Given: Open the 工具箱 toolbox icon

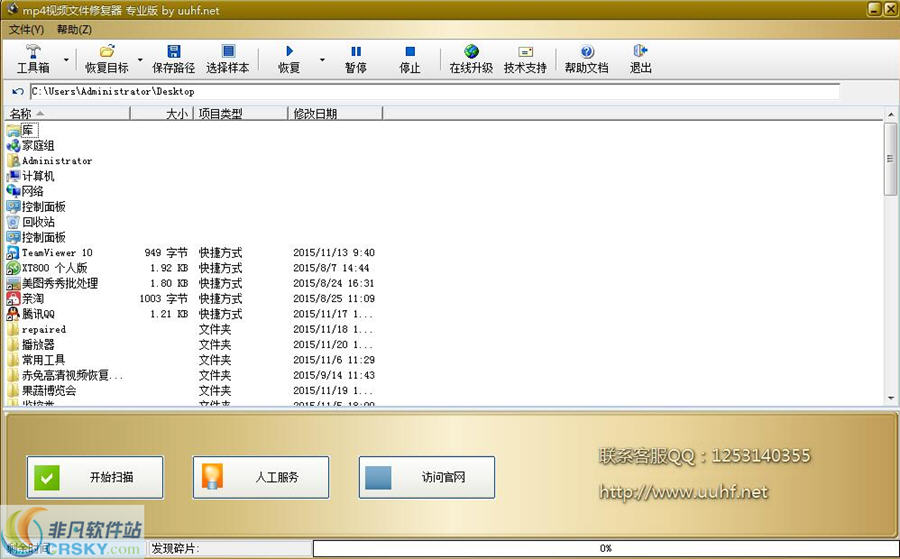Looking at the screenshot, I should tap(33, 52).
